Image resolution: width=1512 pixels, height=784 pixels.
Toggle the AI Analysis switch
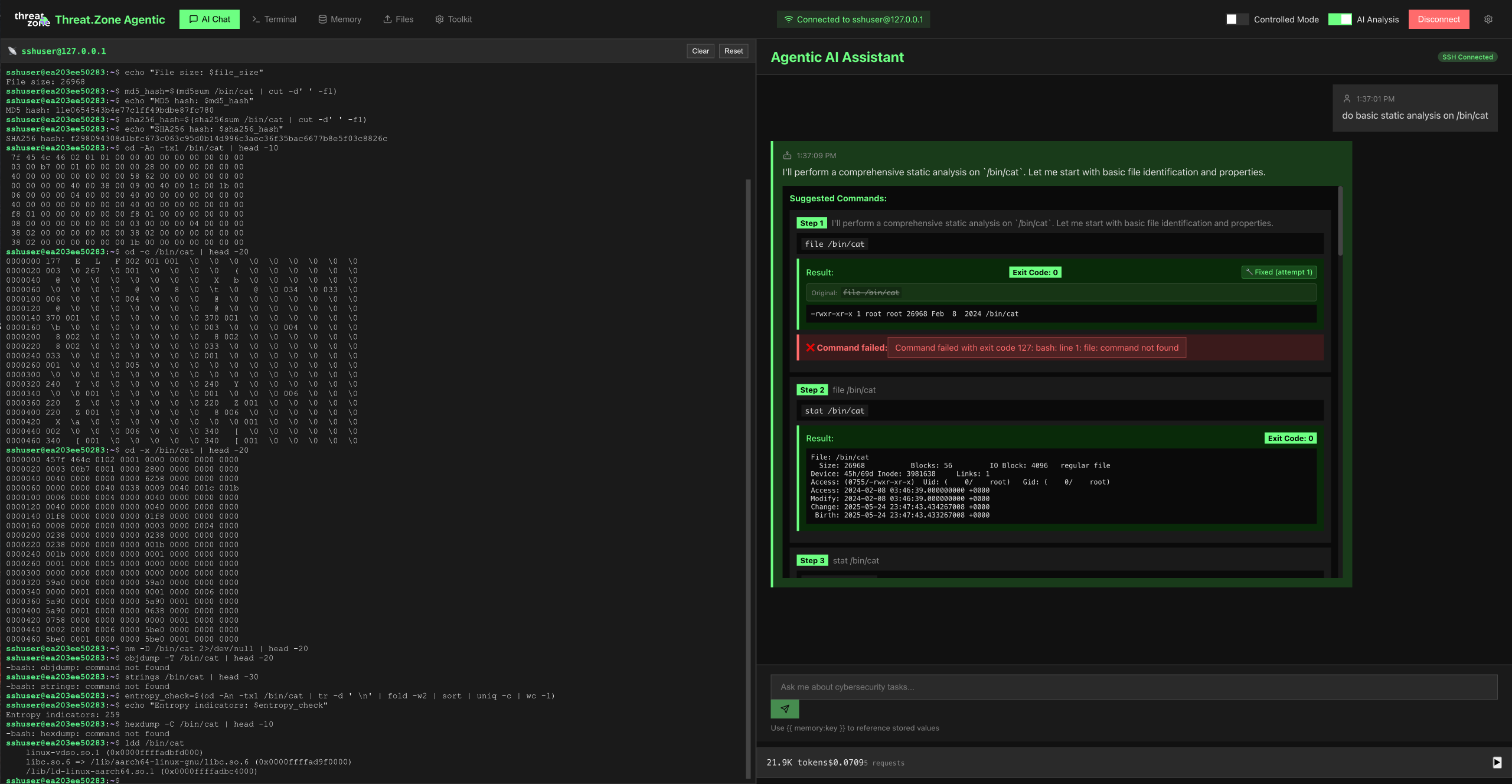(1340, 19)
